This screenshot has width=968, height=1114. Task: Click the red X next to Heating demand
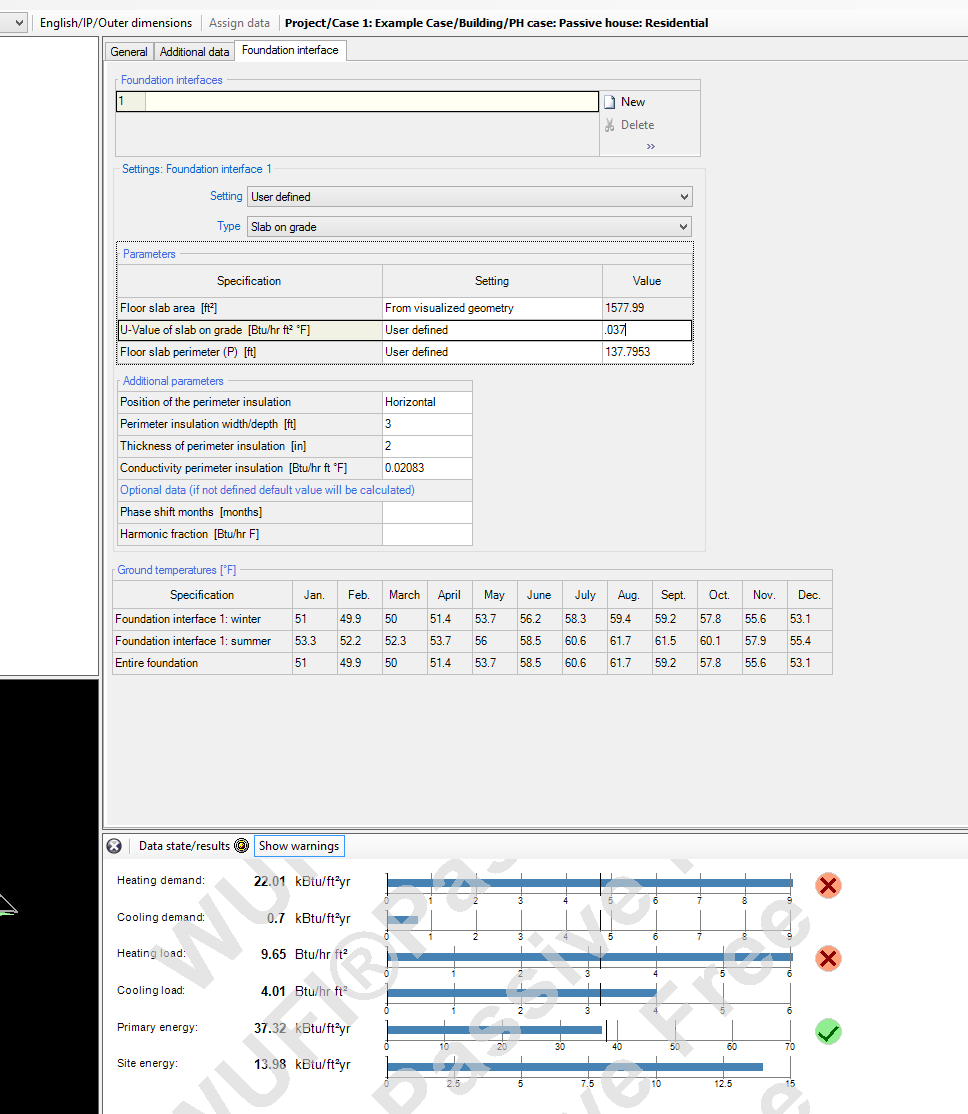pyautogui.click(x=828, y=885)
